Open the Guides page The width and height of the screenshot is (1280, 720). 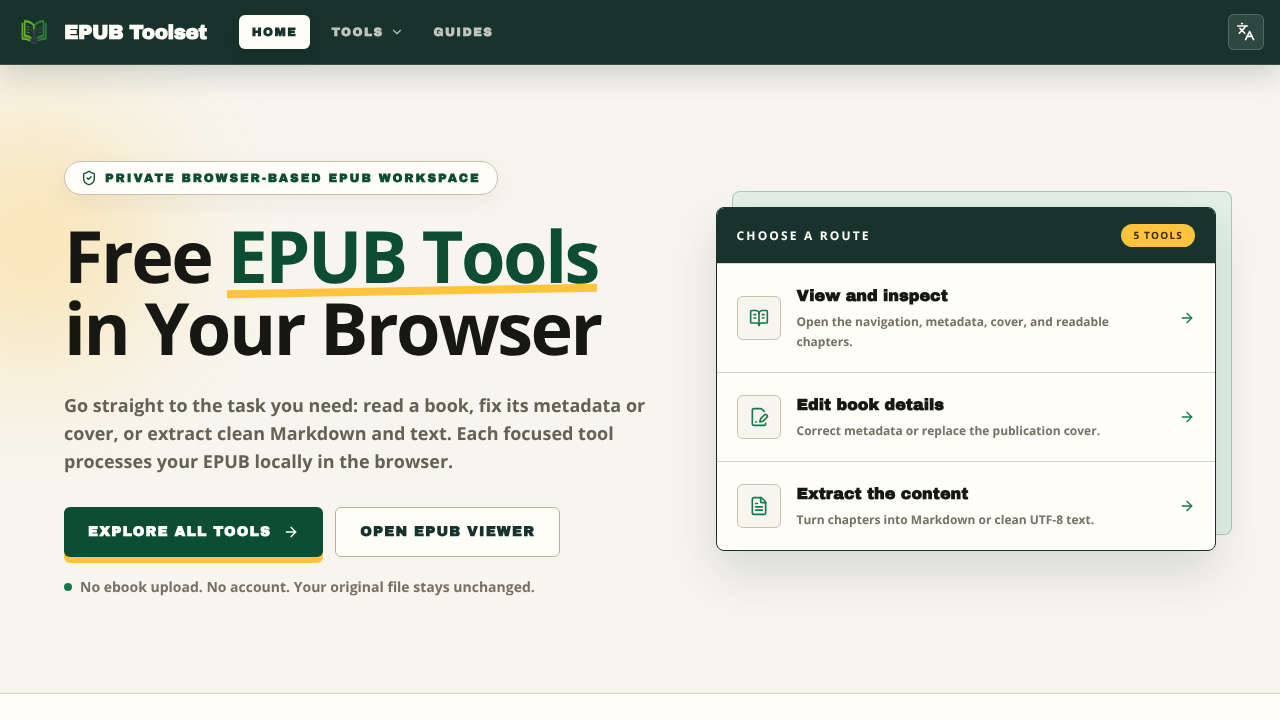point(463,32)
